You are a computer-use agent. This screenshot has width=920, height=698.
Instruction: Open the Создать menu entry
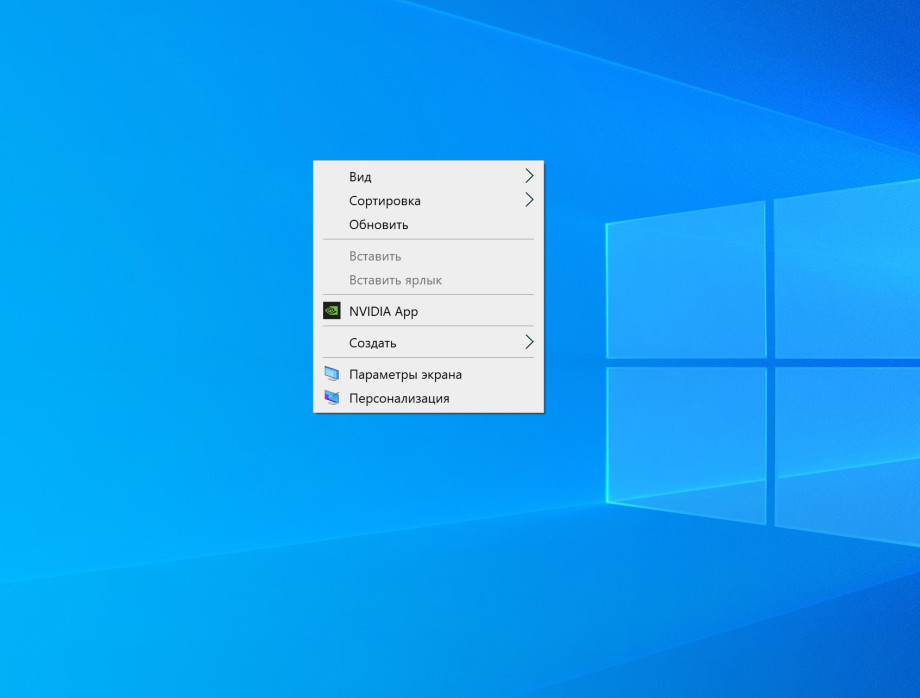[x=372, y=343]
